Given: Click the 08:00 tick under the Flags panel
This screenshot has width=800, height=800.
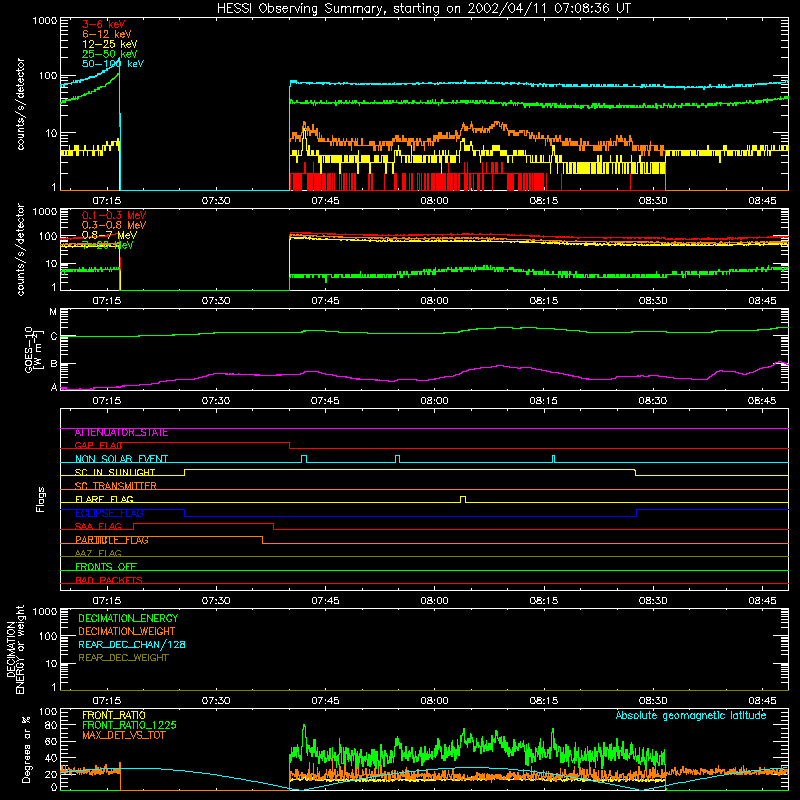Looking at the screenshot, I should pyautogui.click(x=434, y=601).
